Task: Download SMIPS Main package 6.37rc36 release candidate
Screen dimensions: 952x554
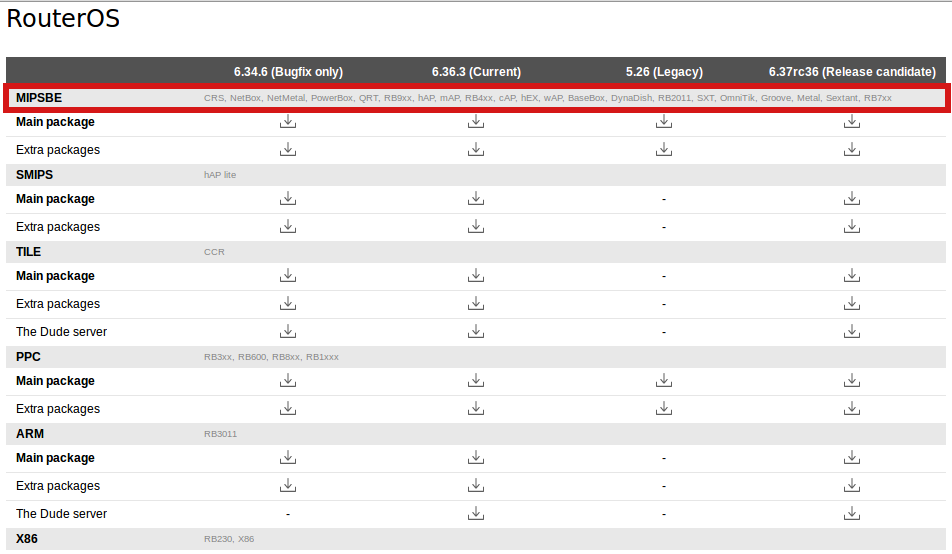Action: pos(852,199)
